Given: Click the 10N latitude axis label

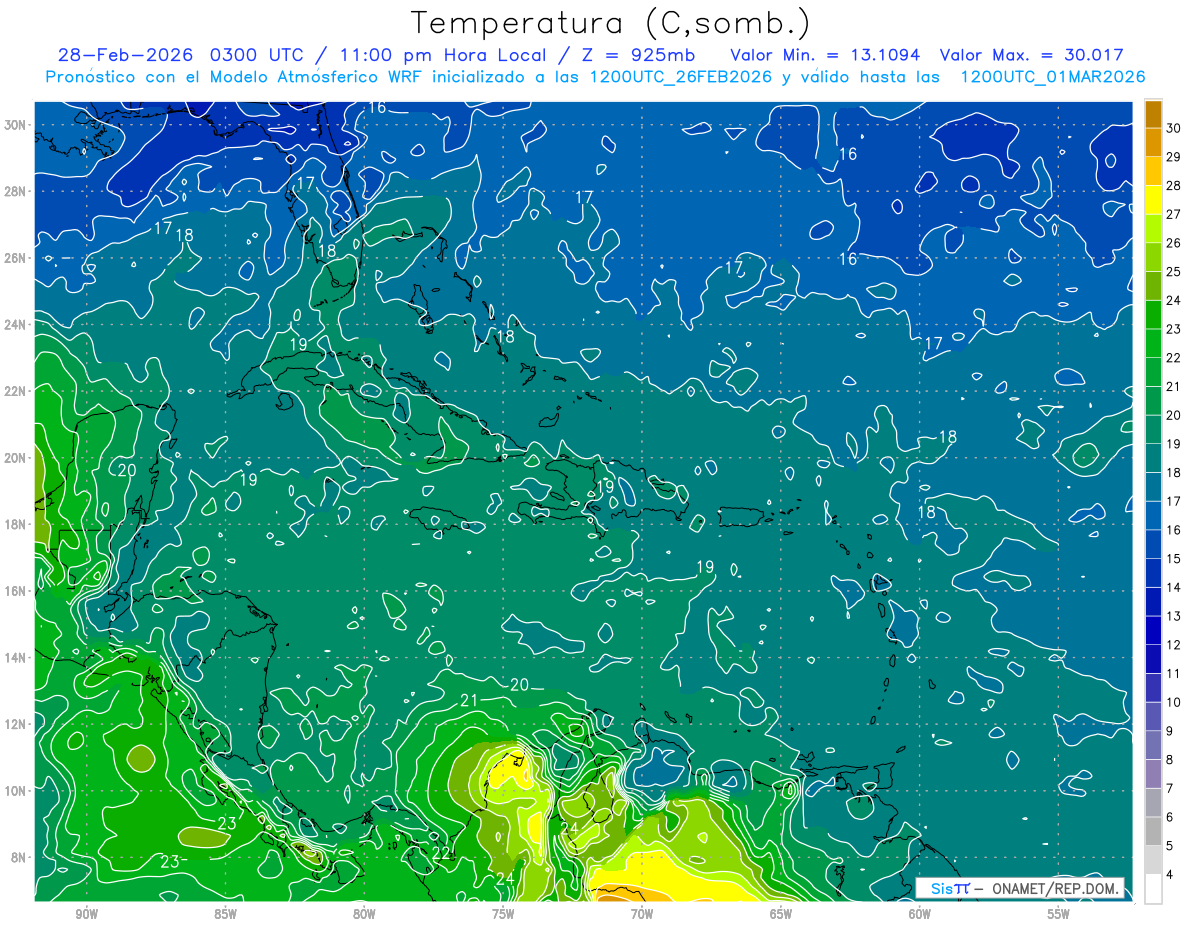Looking at the screenshot, I should (16, 790).
